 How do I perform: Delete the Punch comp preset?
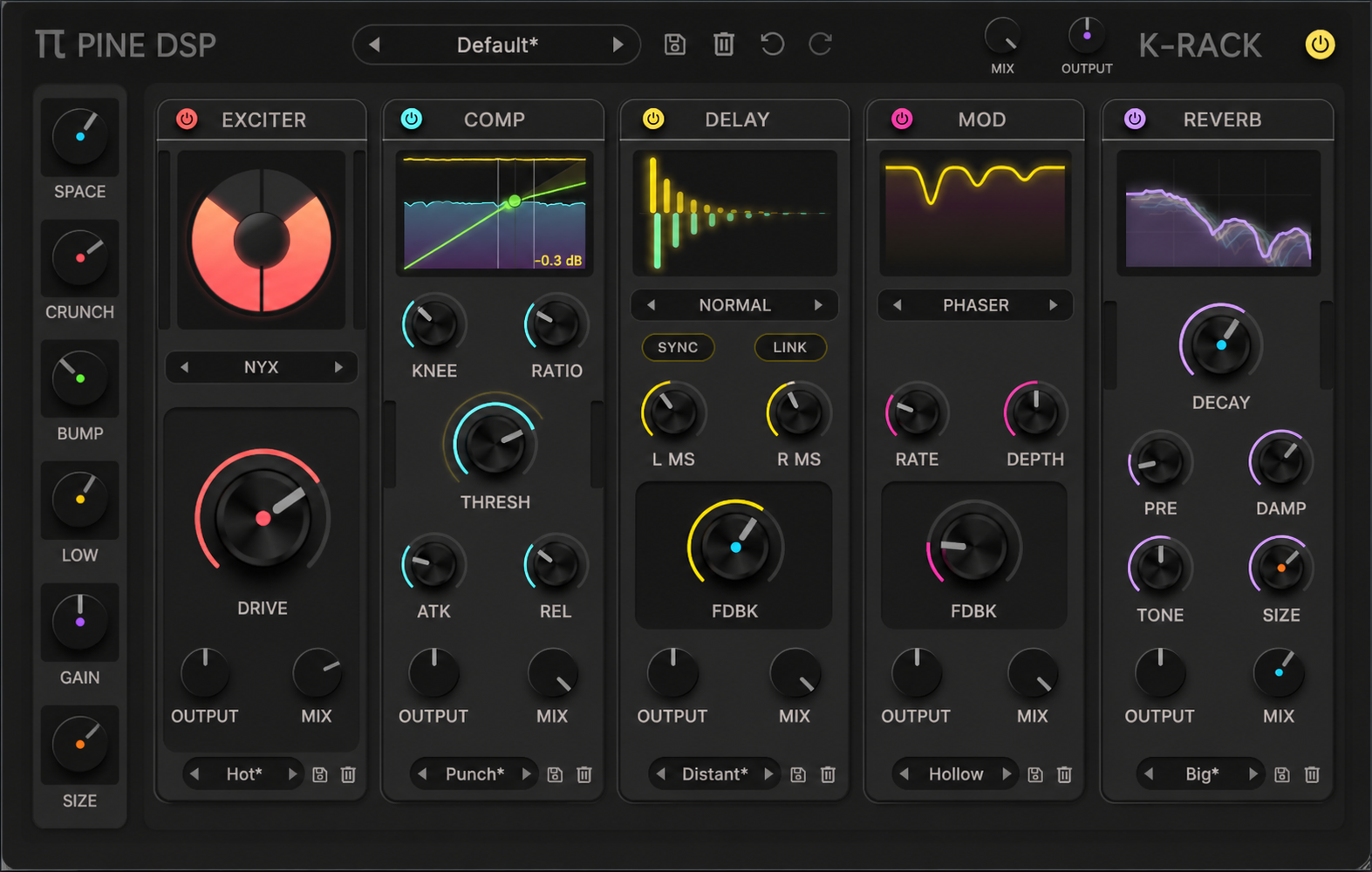(584, 774)
